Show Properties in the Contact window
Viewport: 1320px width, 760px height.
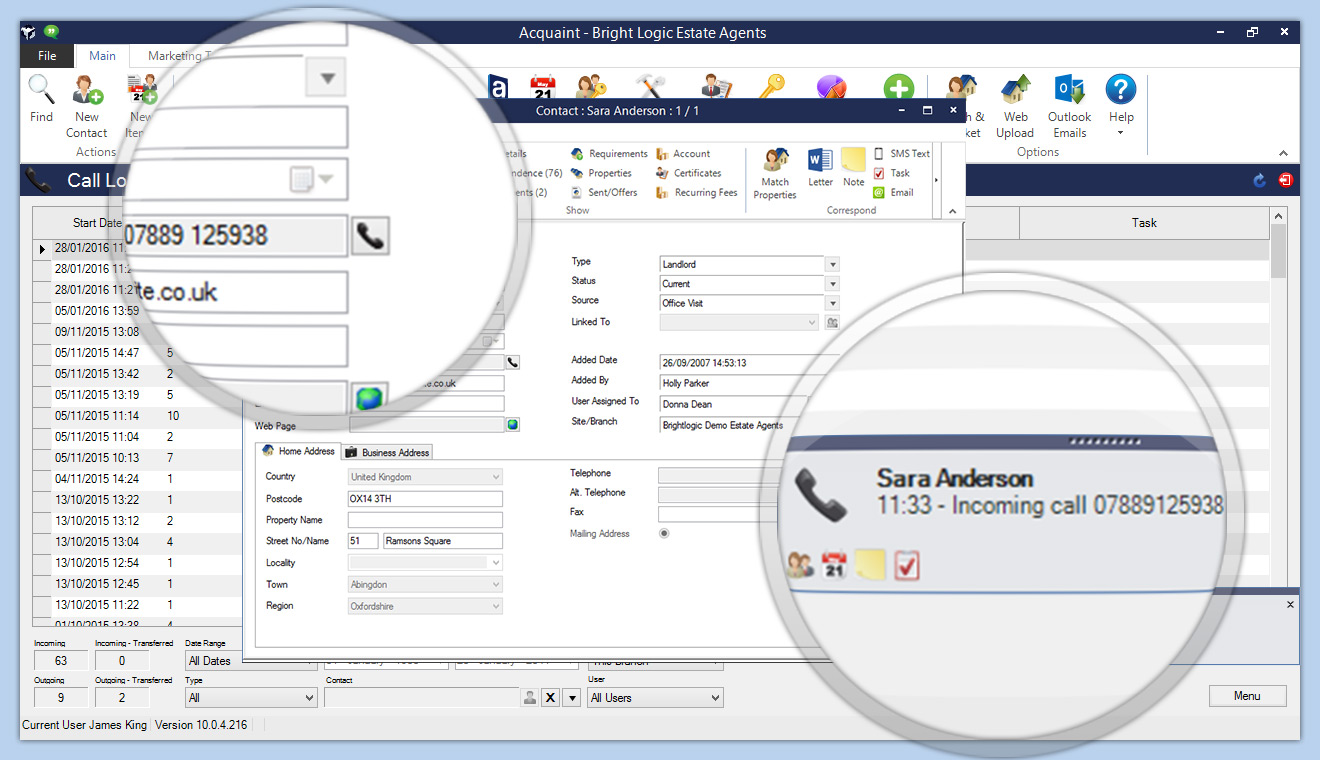tap(602, 173)
